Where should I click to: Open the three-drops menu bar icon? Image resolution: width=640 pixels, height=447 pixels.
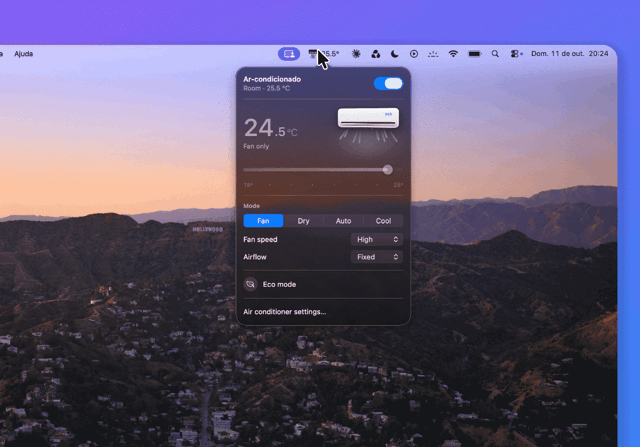coord(376,54)
